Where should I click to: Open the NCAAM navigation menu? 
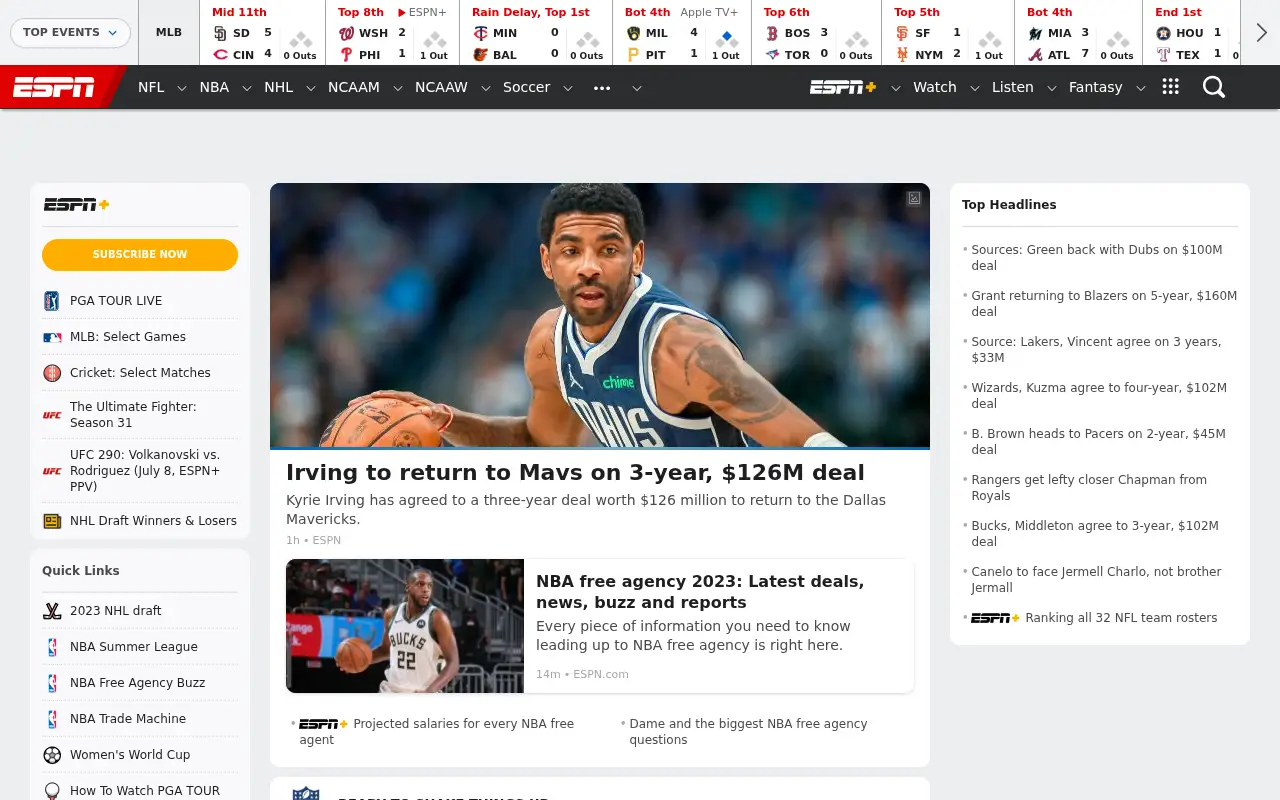354,87
